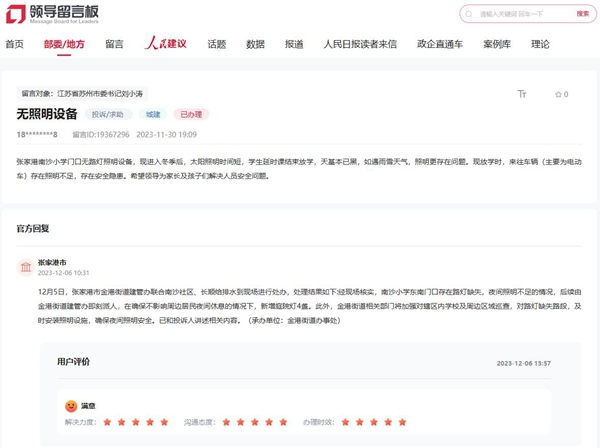Click the 张家港市 responder name
The width and height of the screenshot is (600, 448).
[52, 262]
